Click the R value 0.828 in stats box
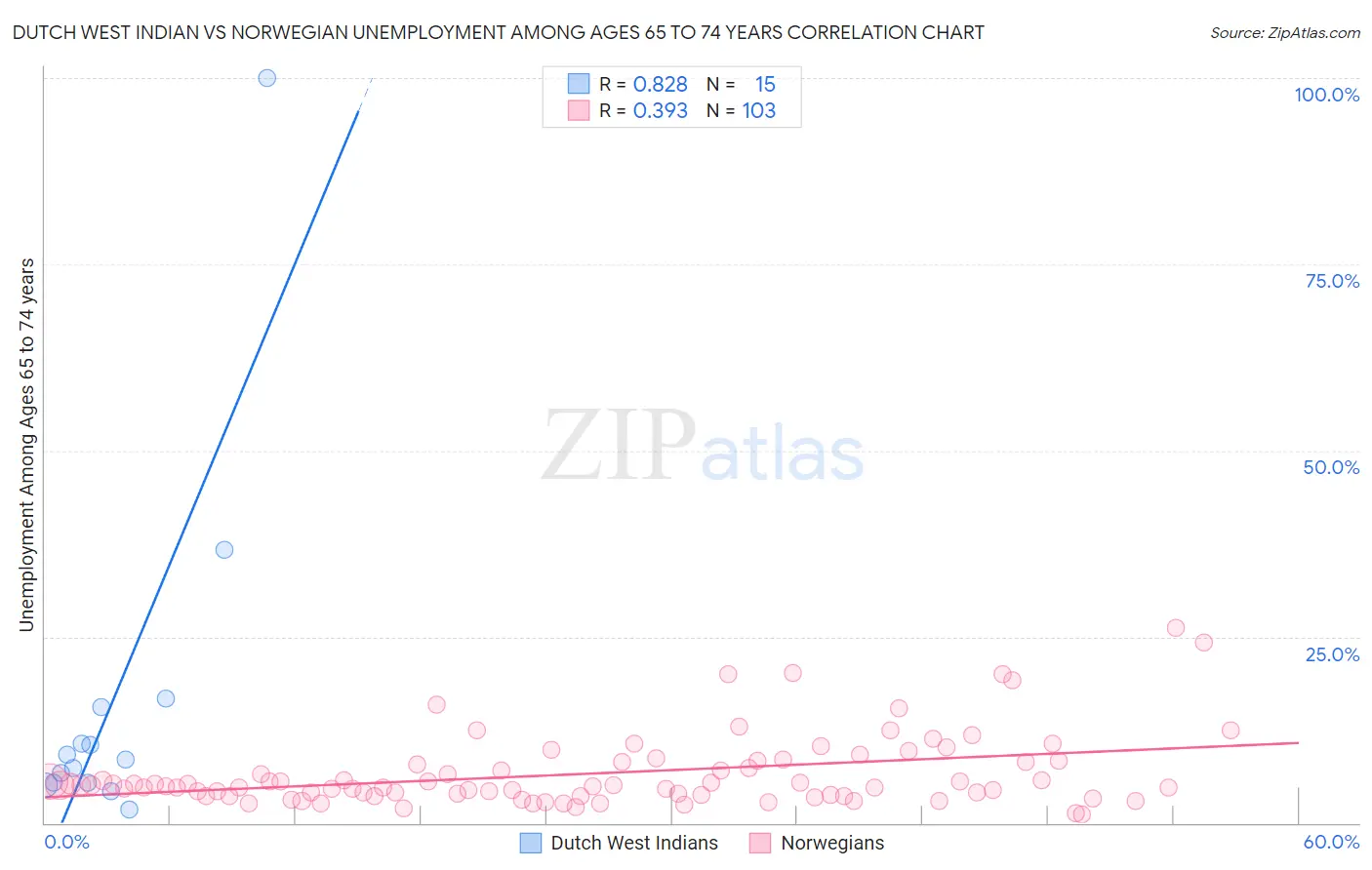 coord(661,84)
